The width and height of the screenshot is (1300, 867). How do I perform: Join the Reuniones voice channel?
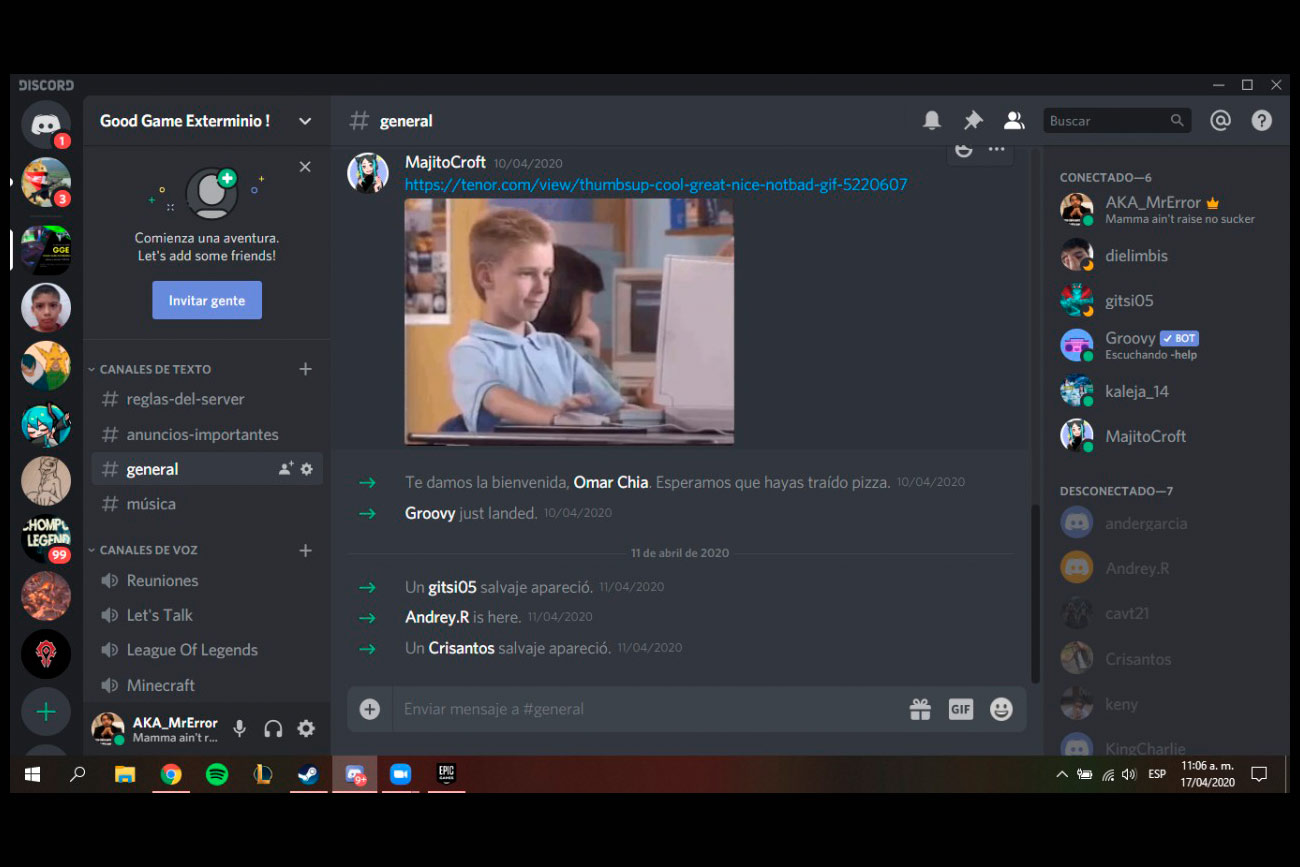[207, 581]
